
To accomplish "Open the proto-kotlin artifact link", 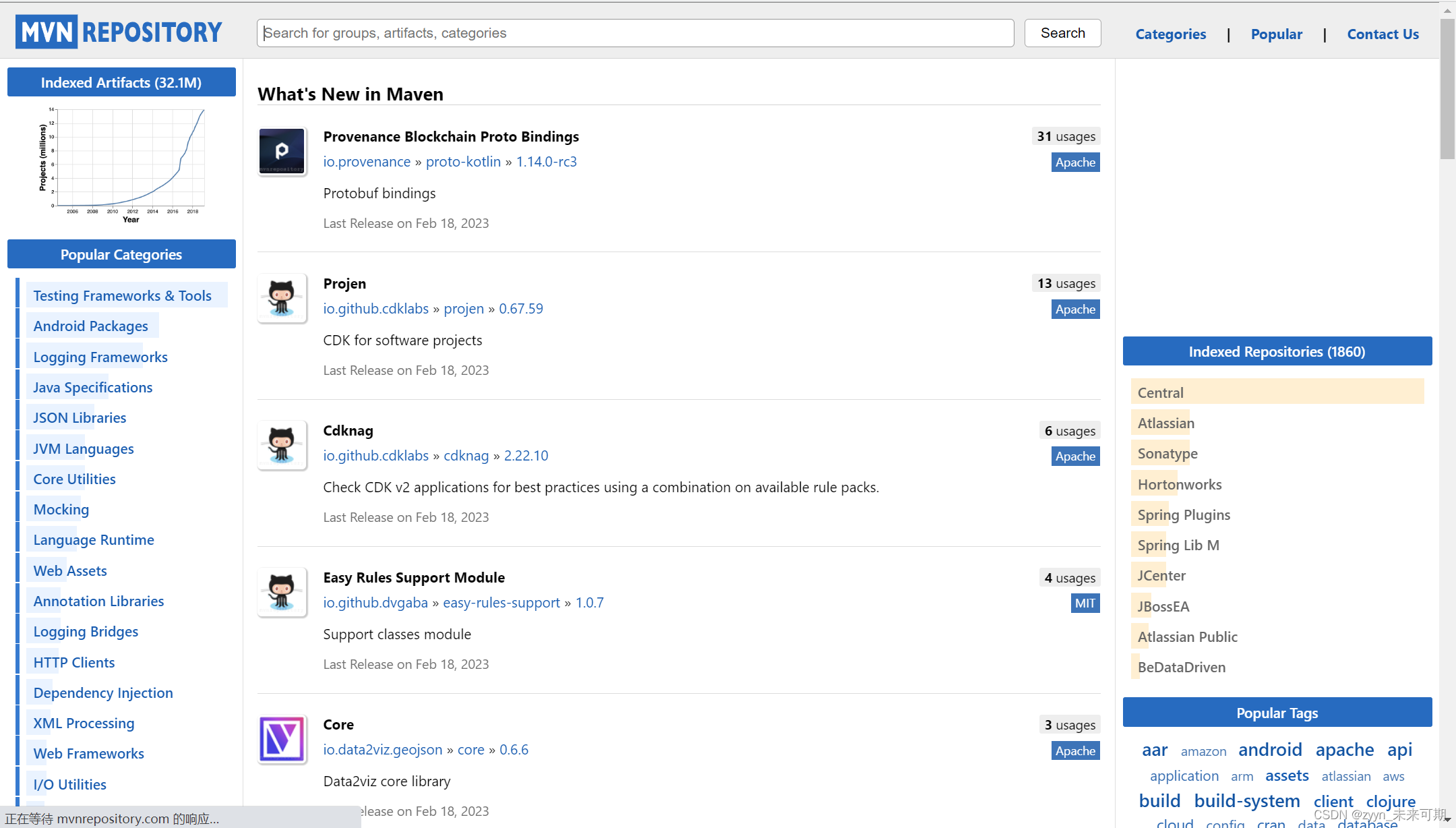I will point(463,161).
